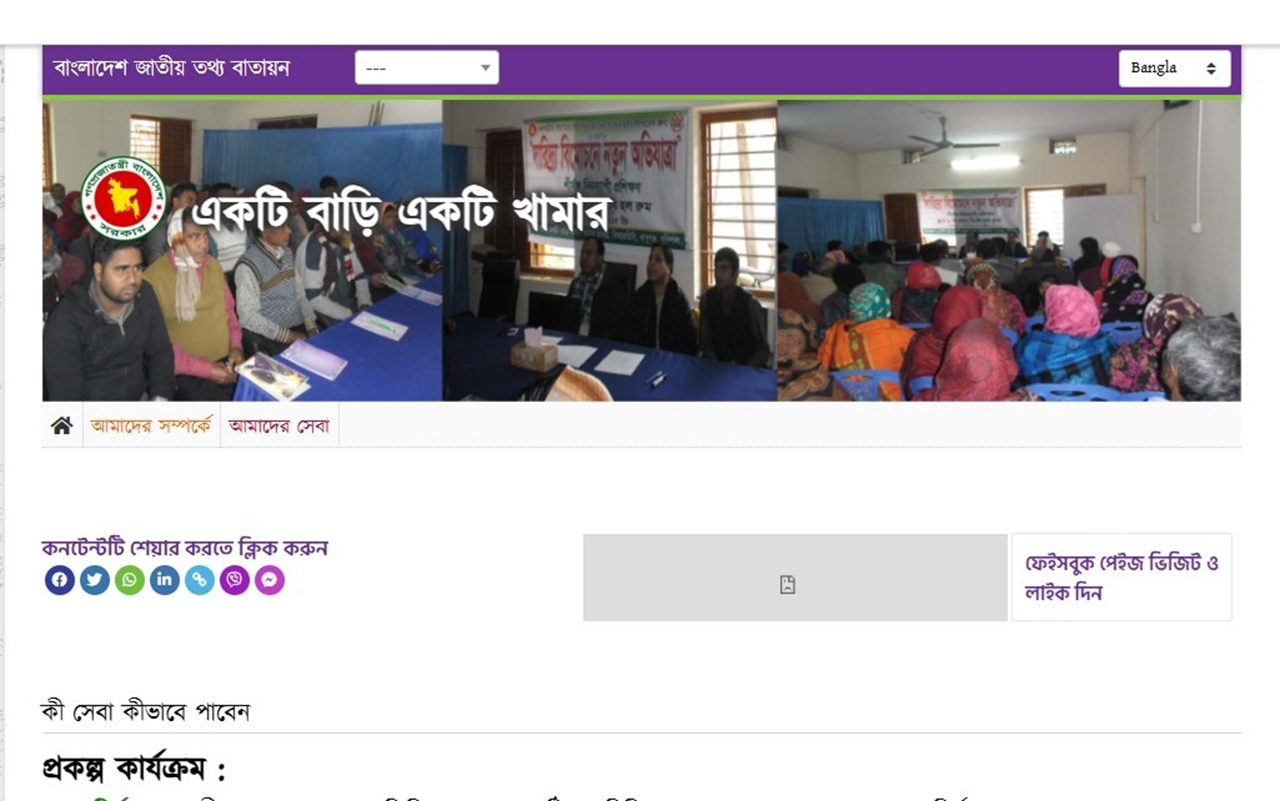This screenshot has width=1280, height=801.
Task: Click the Bangladesh government round logo
Action: 124,198
